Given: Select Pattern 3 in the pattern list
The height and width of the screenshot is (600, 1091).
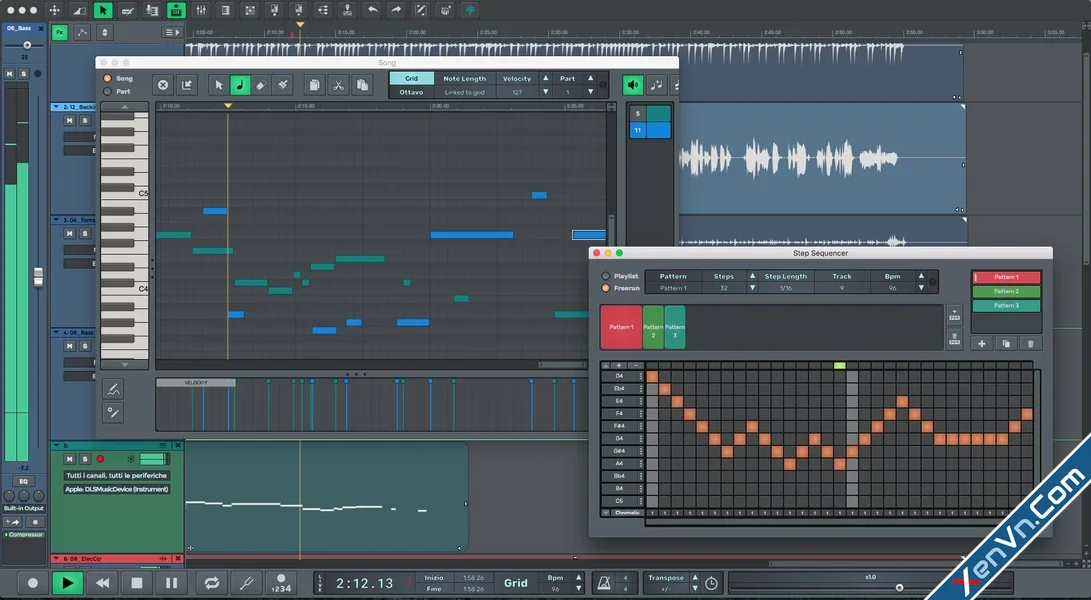Looking at the screenshot, I should click(1006, 306).
